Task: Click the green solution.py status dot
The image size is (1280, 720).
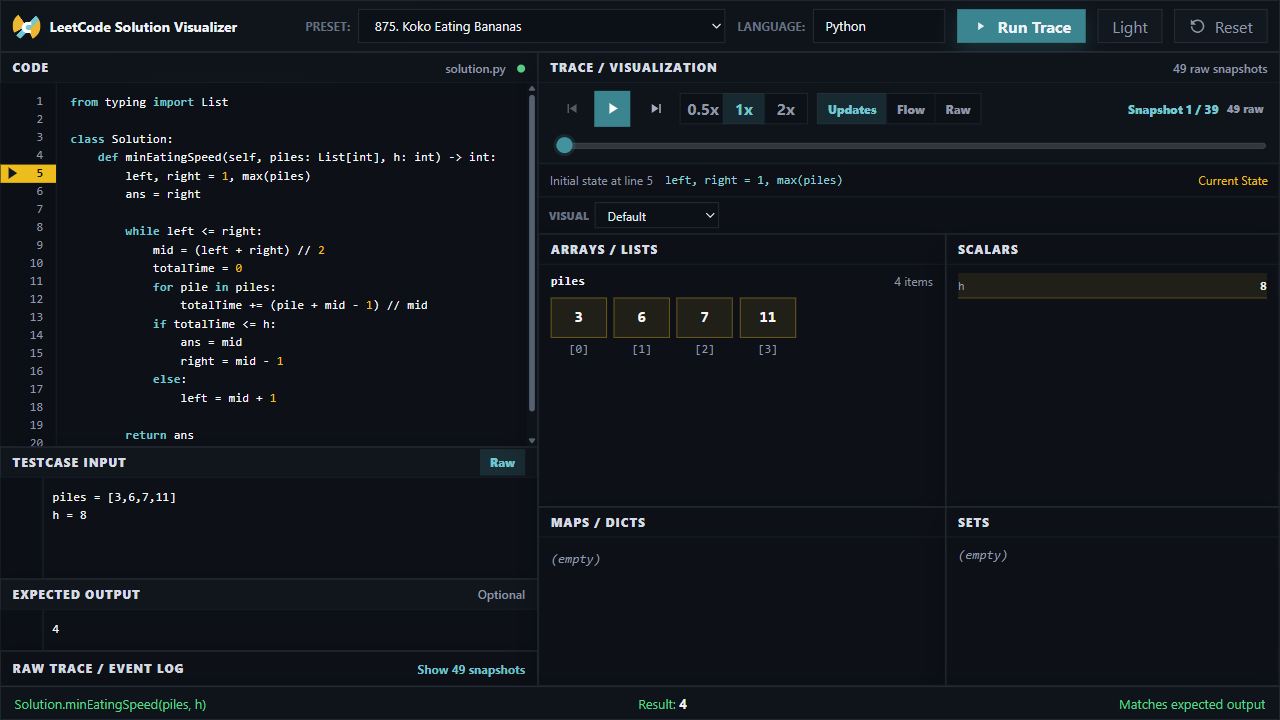Action: coord(521,69)
